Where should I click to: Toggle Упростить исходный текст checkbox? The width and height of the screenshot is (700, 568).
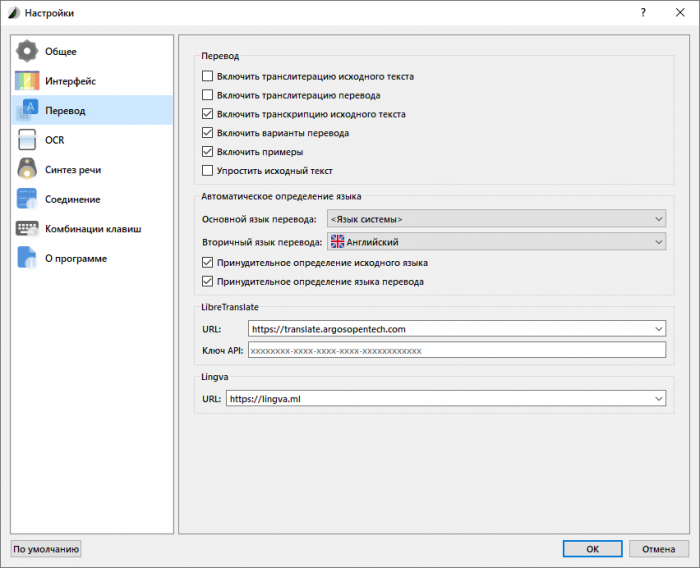coord(208,171)
